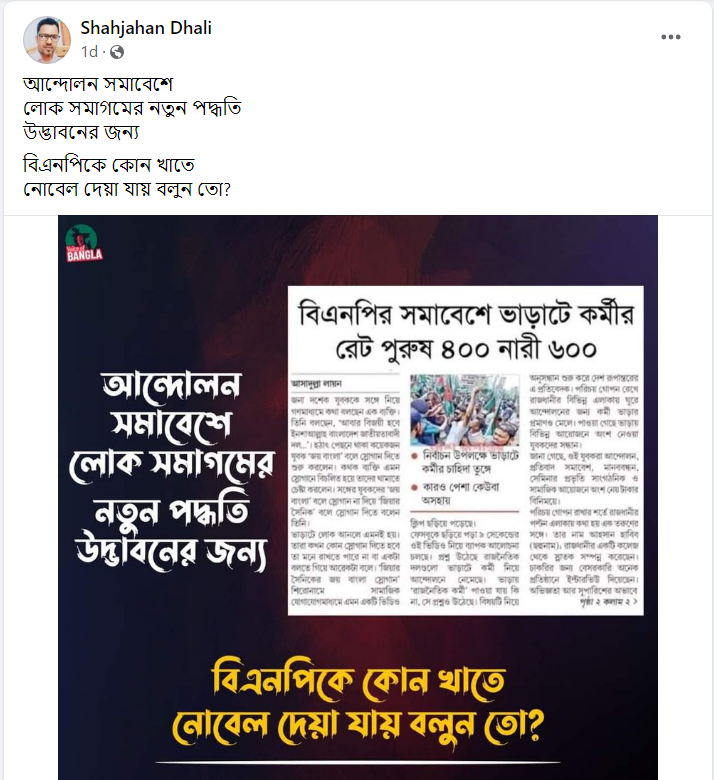Open the post's main image
Screen dimensions: 714x780
point(358,497)
